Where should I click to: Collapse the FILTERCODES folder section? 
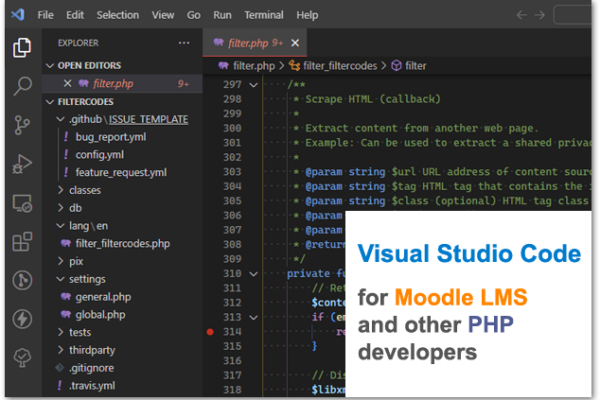tap(50, 102)
